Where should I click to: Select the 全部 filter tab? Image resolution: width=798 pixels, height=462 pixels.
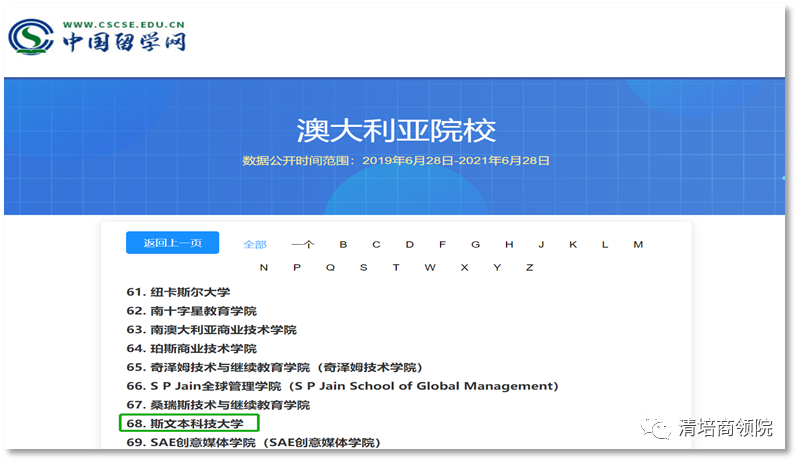tap(255, 244)
